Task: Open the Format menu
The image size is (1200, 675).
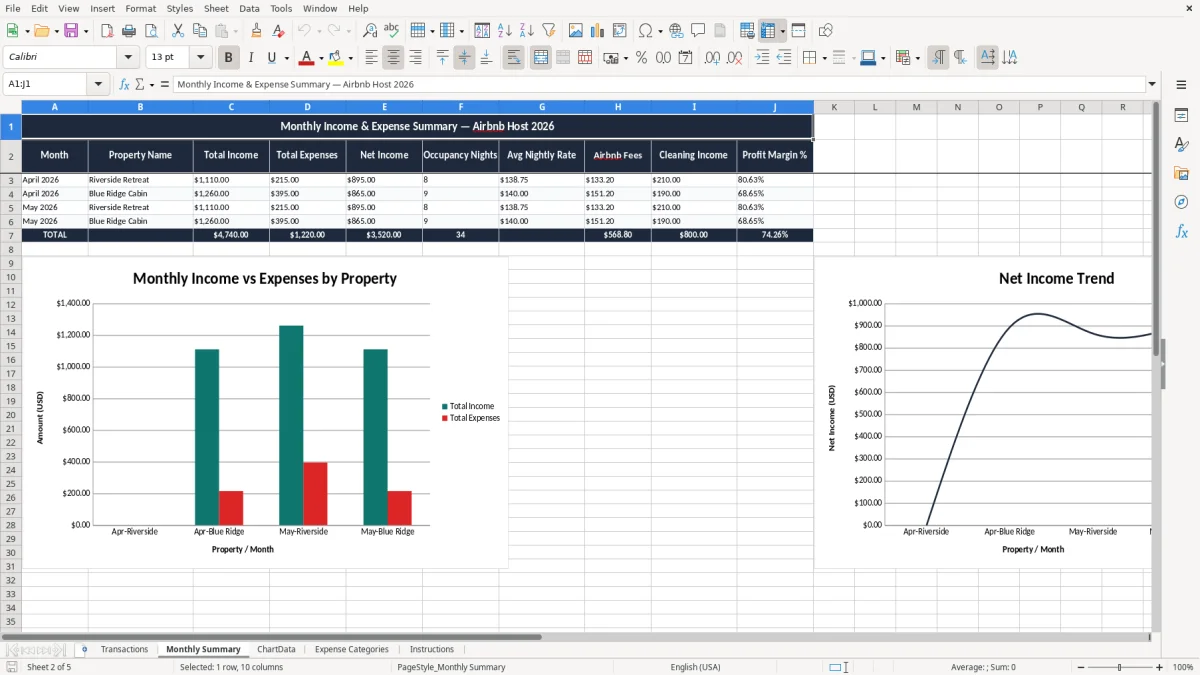Action: pos(141,8)
